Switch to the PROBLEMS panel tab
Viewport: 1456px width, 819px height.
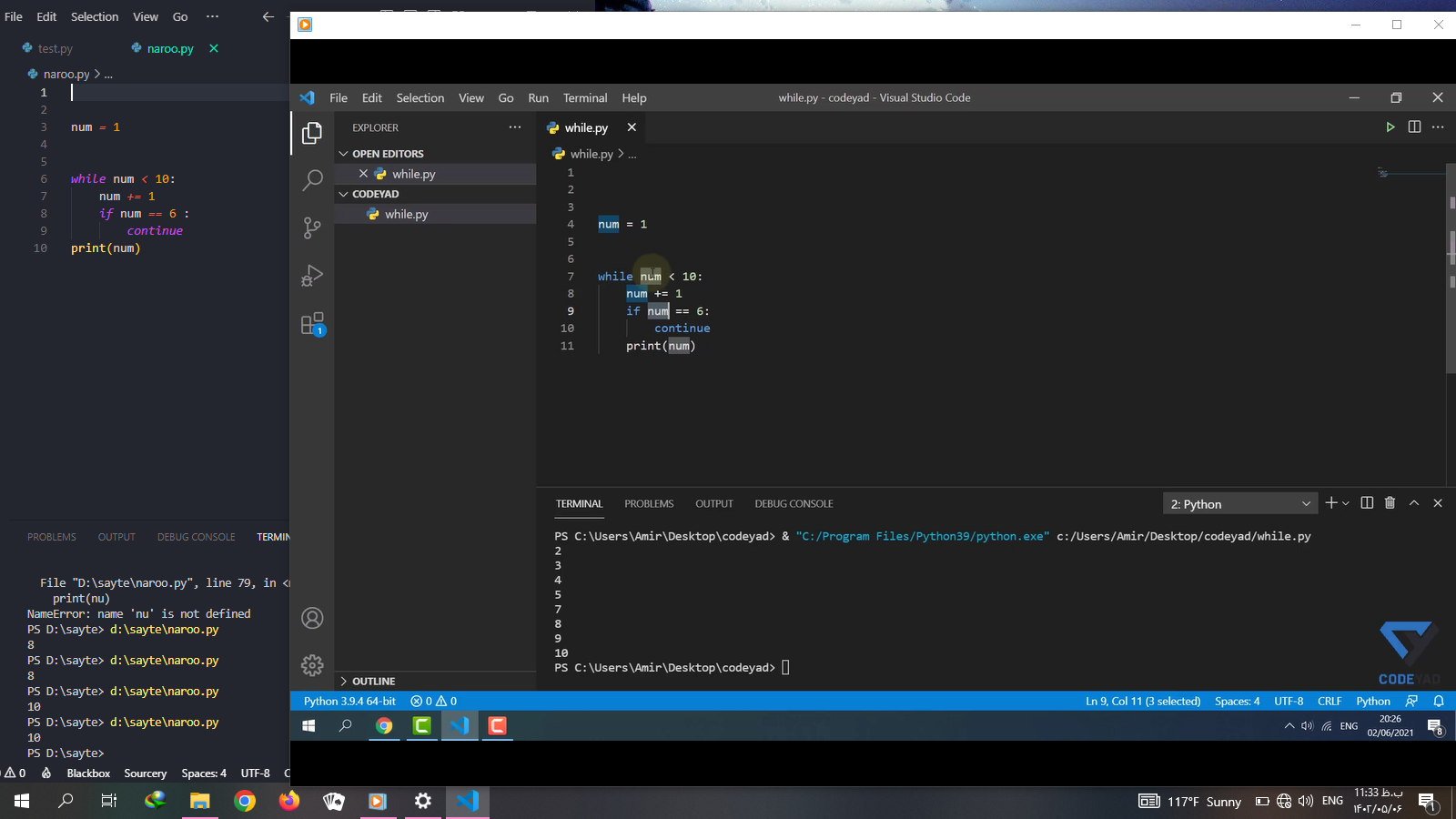[649, 504]
